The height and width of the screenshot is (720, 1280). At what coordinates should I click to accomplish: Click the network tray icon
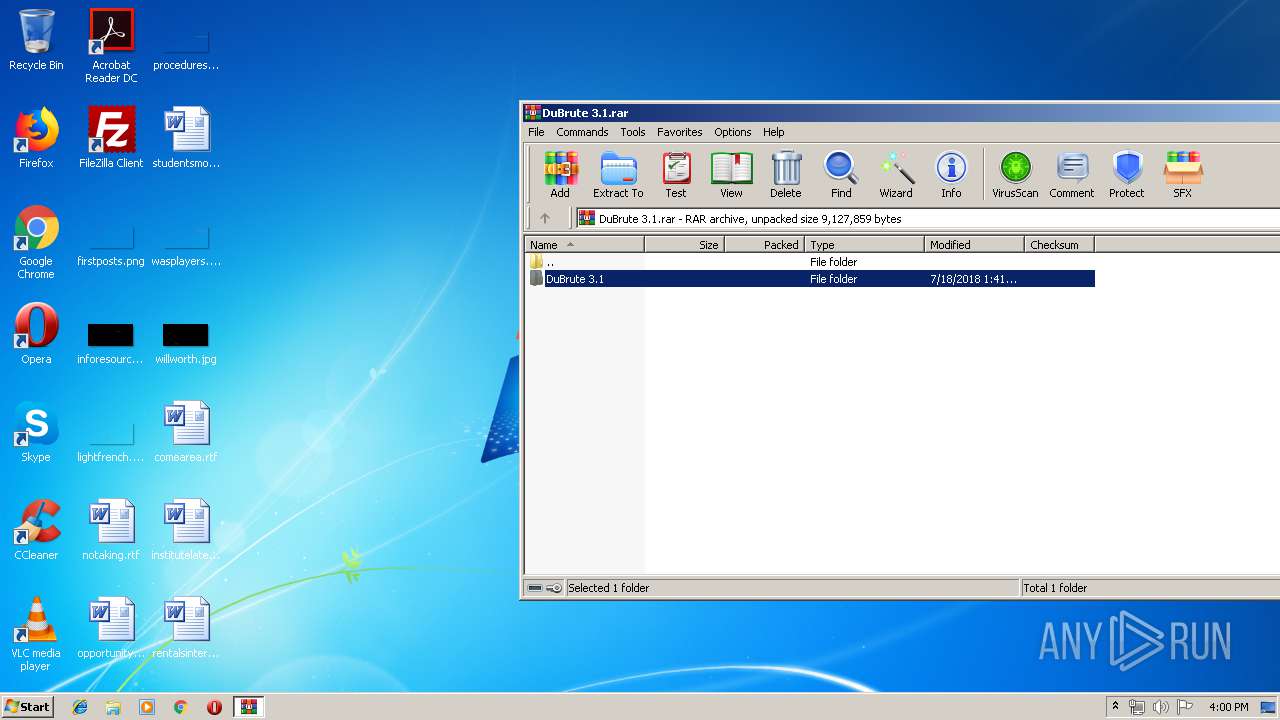(x=1137, y=707)
